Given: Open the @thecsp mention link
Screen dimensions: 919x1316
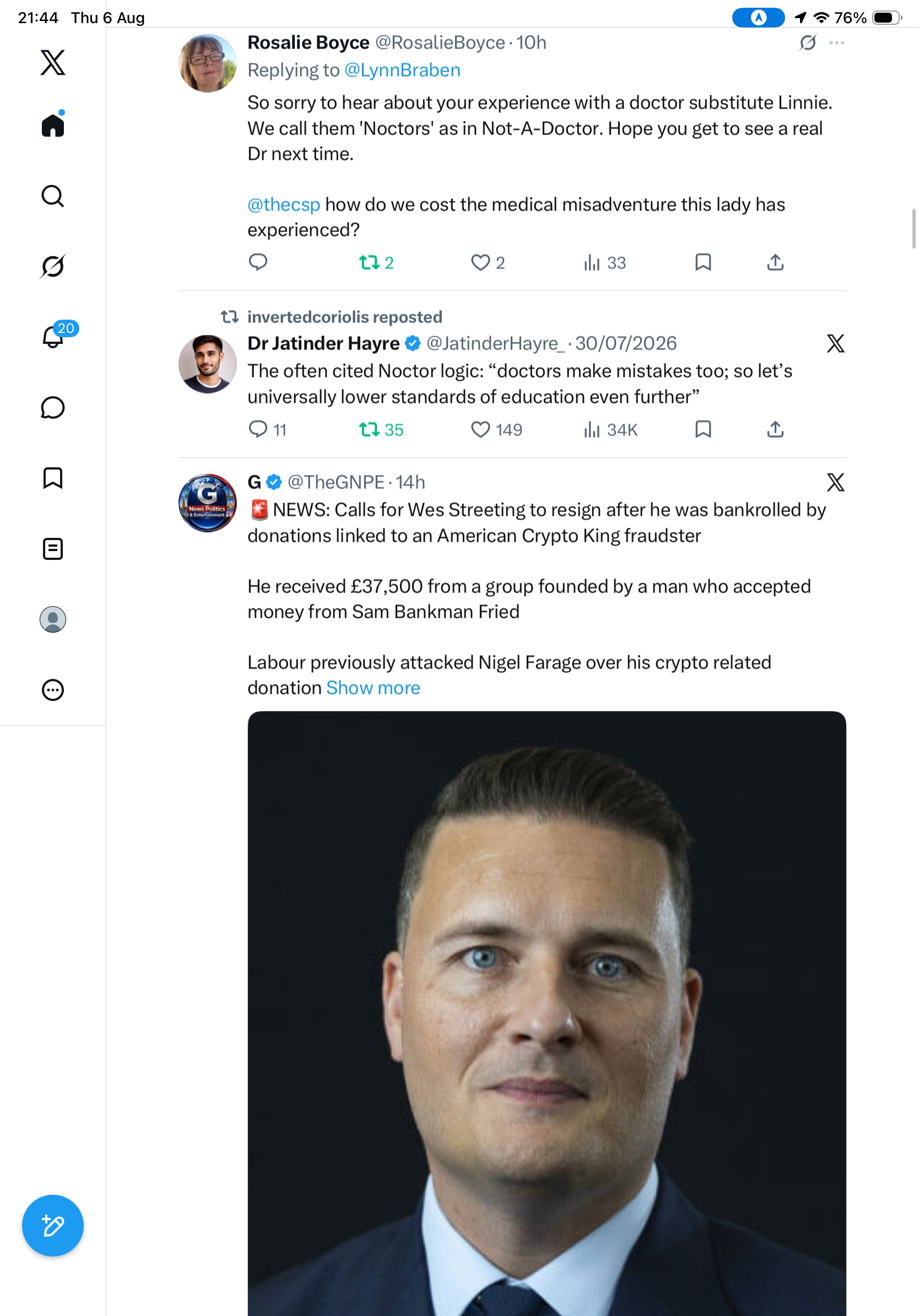Looking at the screenshot, I should [x=284, y=204].
